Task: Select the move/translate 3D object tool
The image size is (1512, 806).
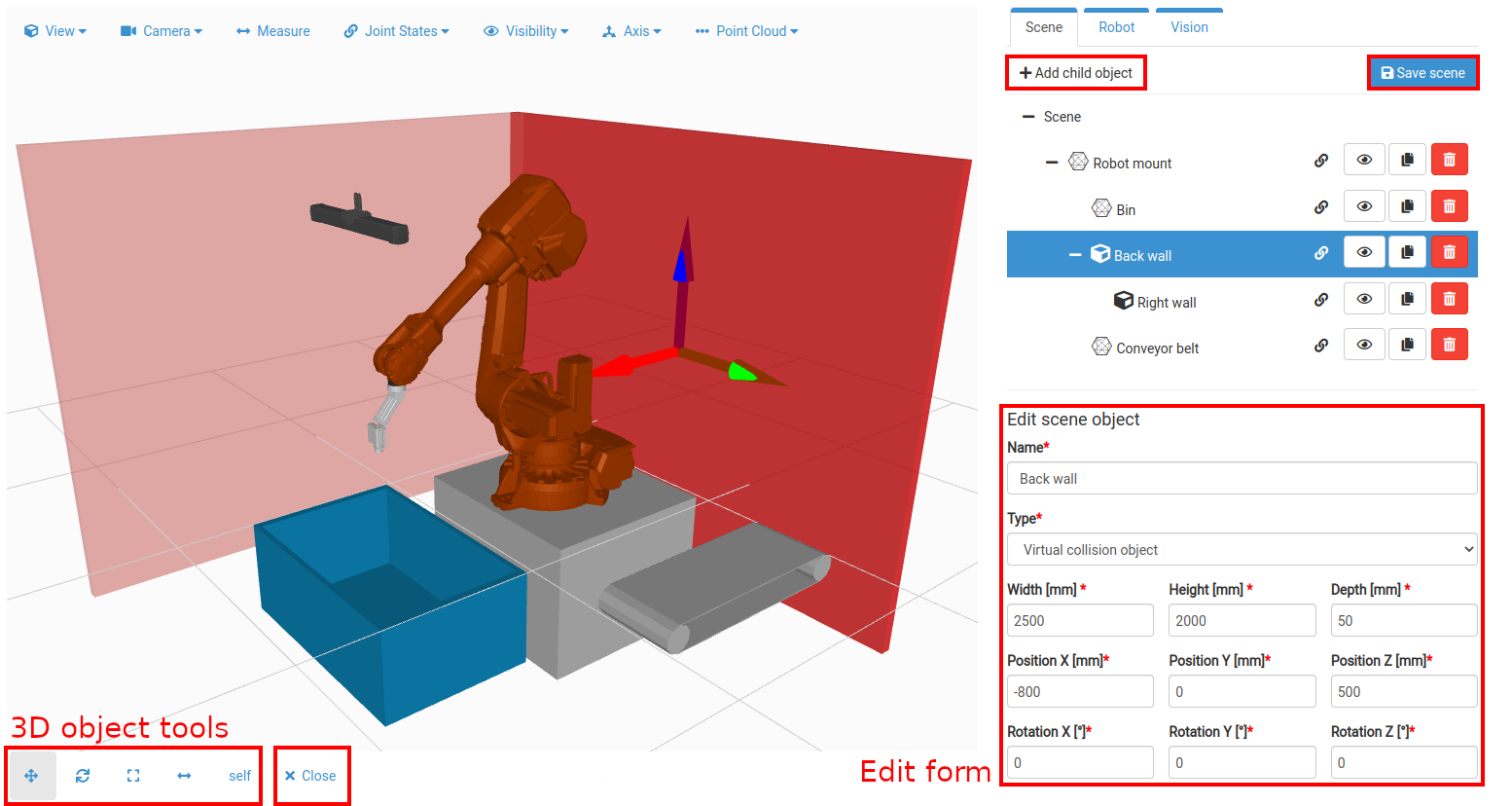Action: tap(31, 776)
